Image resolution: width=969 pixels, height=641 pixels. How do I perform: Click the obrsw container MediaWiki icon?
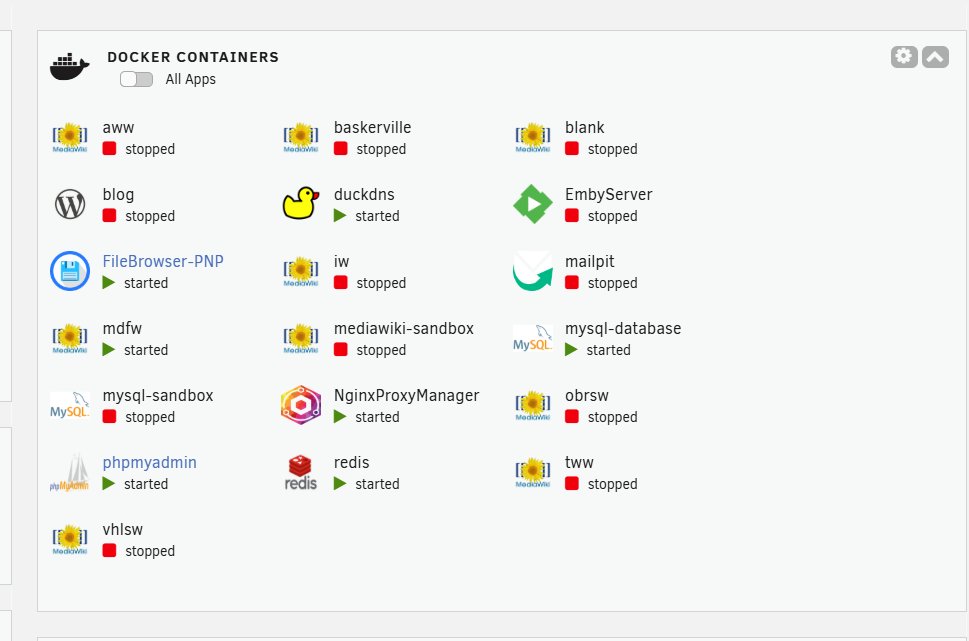(x=532, y=406)
